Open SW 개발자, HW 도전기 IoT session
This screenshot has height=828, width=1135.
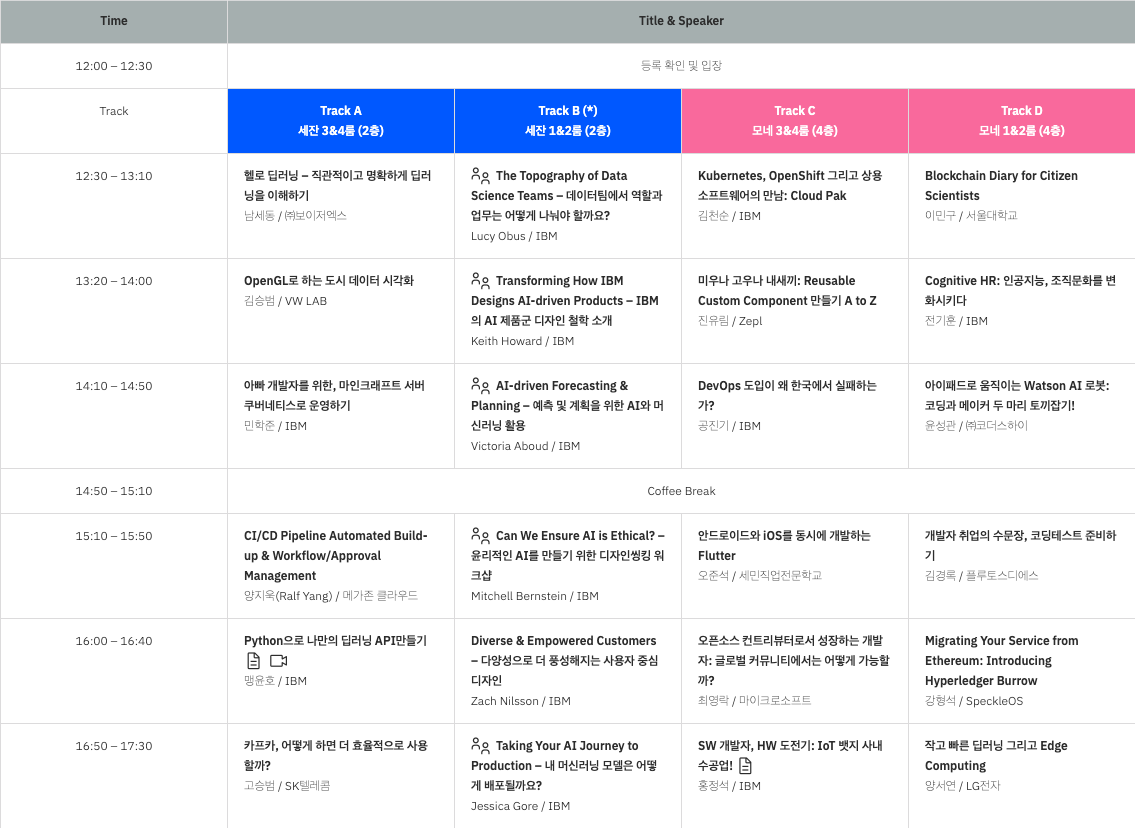[x=790, y=755]
